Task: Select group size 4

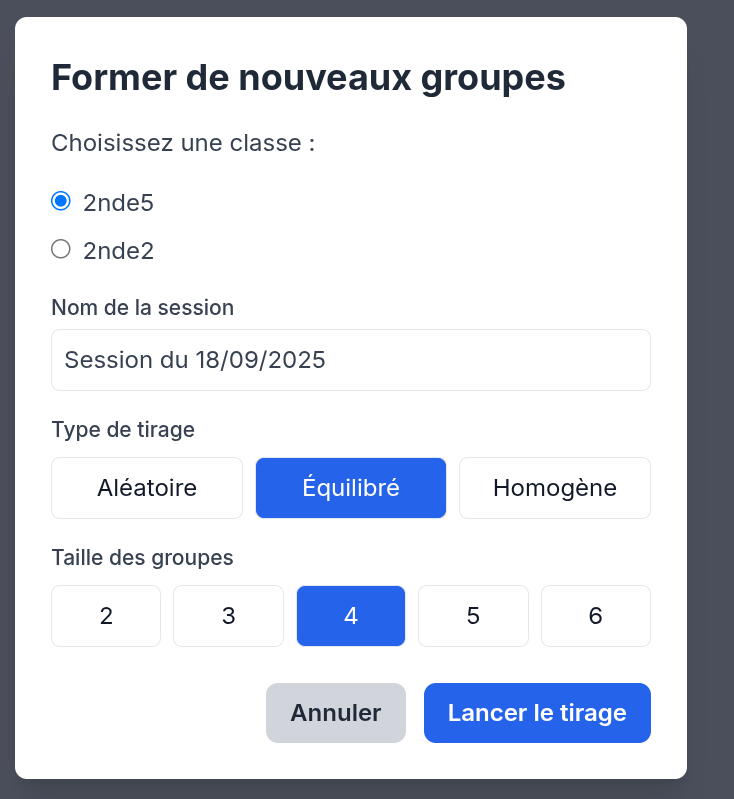Action: point(351,616)
